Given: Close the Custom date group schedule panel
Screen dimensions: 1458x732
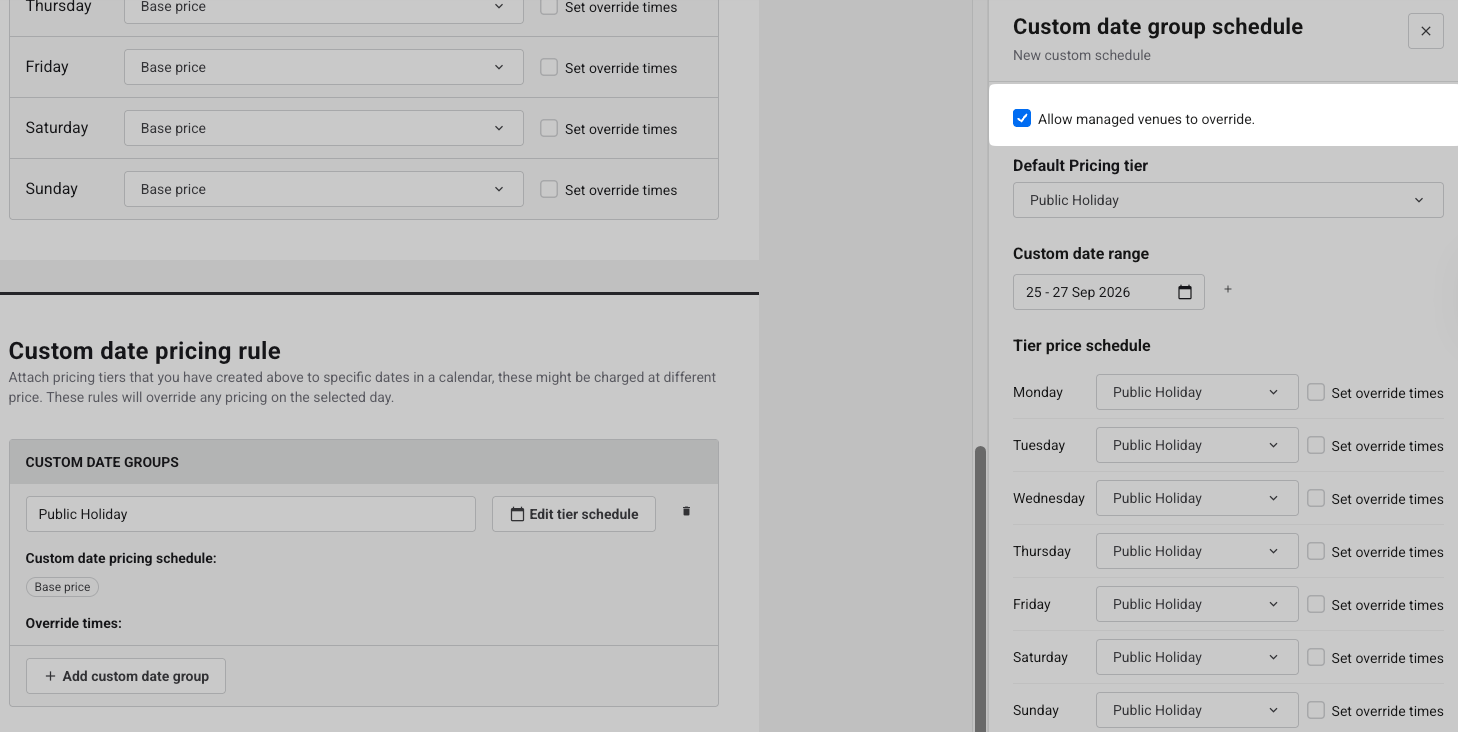Looking at the screenshot, I should (1425, 31).
